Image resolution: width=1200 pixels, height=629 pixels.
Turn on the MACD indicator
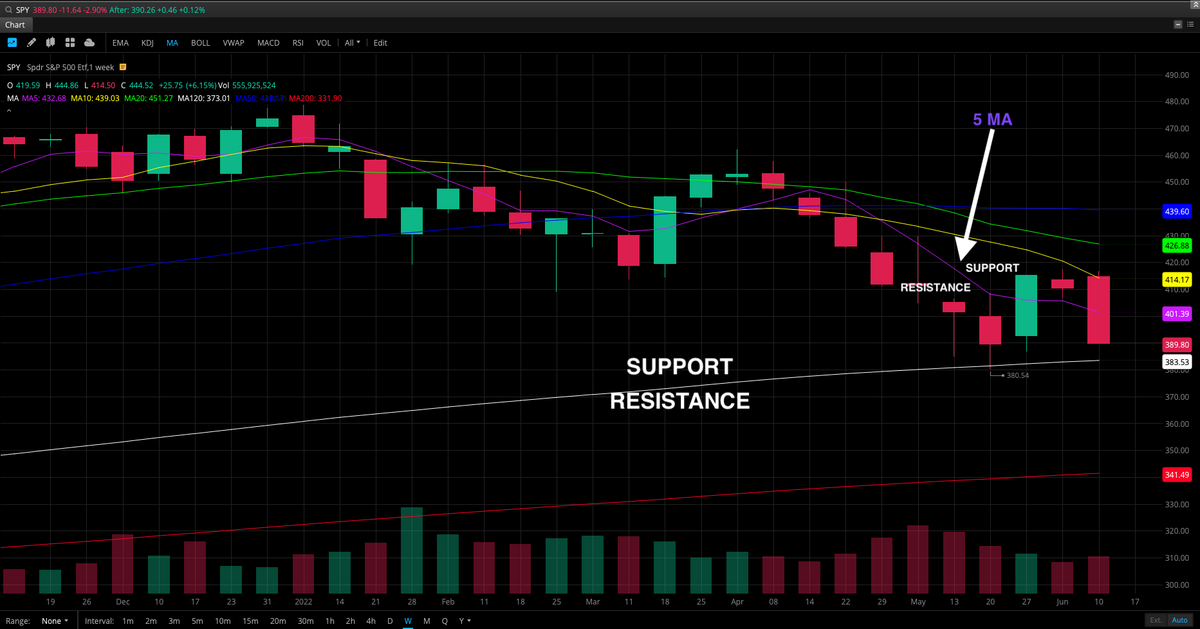pos(268,43)
